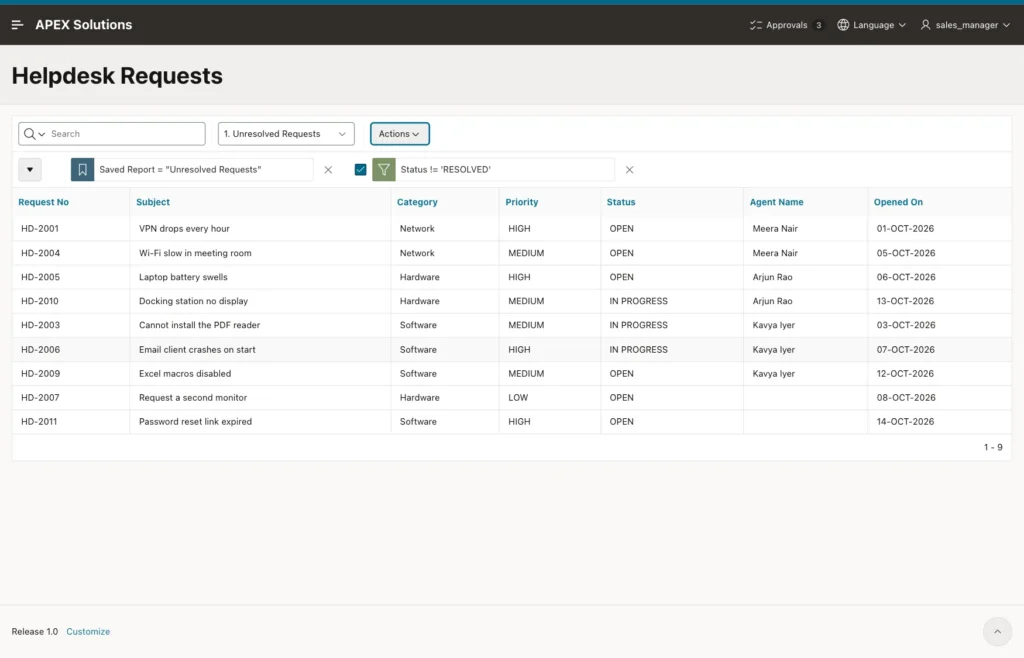Image resolution: width=1024 pixels, height=658 pixels.
Task: Click the subject 'Request a second monitor'
Action: [x=193, y=398]
